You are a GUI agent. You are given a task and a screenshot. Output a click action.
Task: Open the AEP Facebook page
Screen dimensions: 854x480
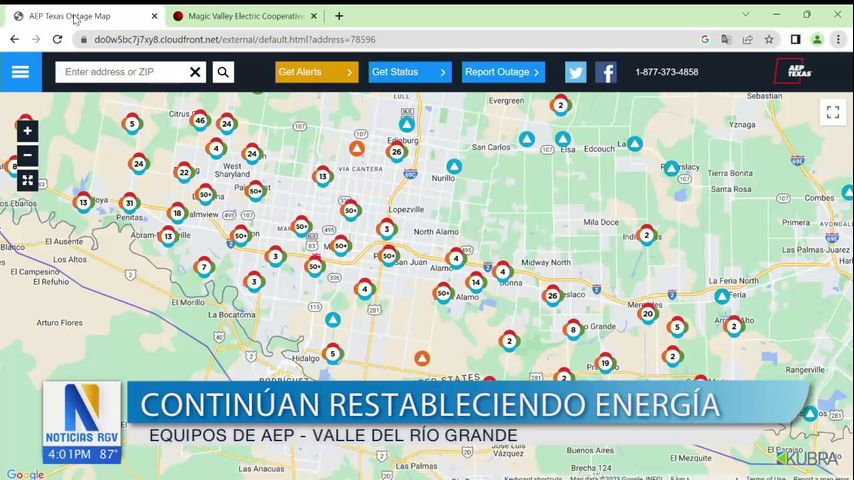coord(606,72)
